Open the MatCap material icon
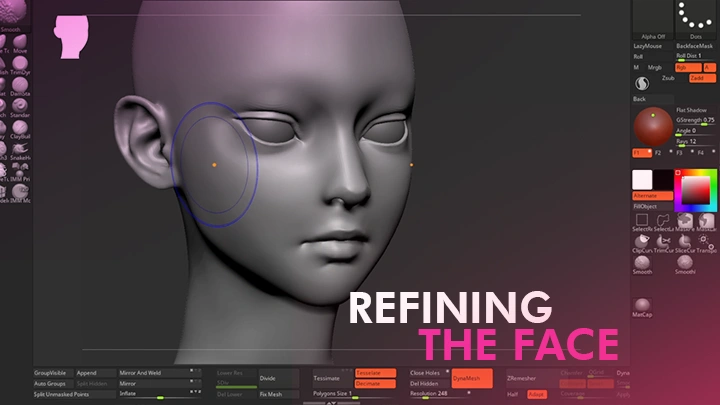Image resolution: width=720 pixels, height=405 pixels. tap(642, 308)
